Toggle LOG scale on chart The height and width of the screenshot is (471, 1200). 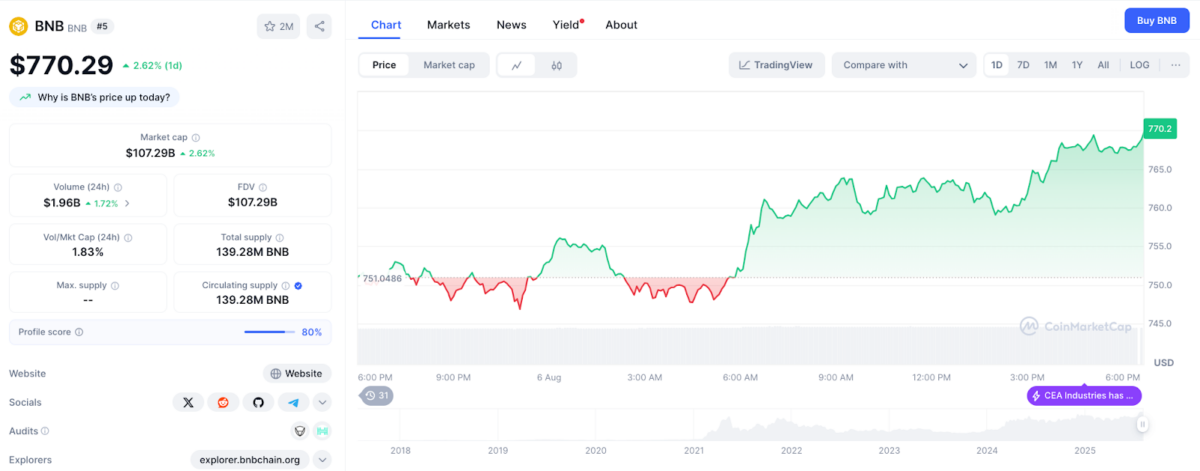tap(1140, 65)
